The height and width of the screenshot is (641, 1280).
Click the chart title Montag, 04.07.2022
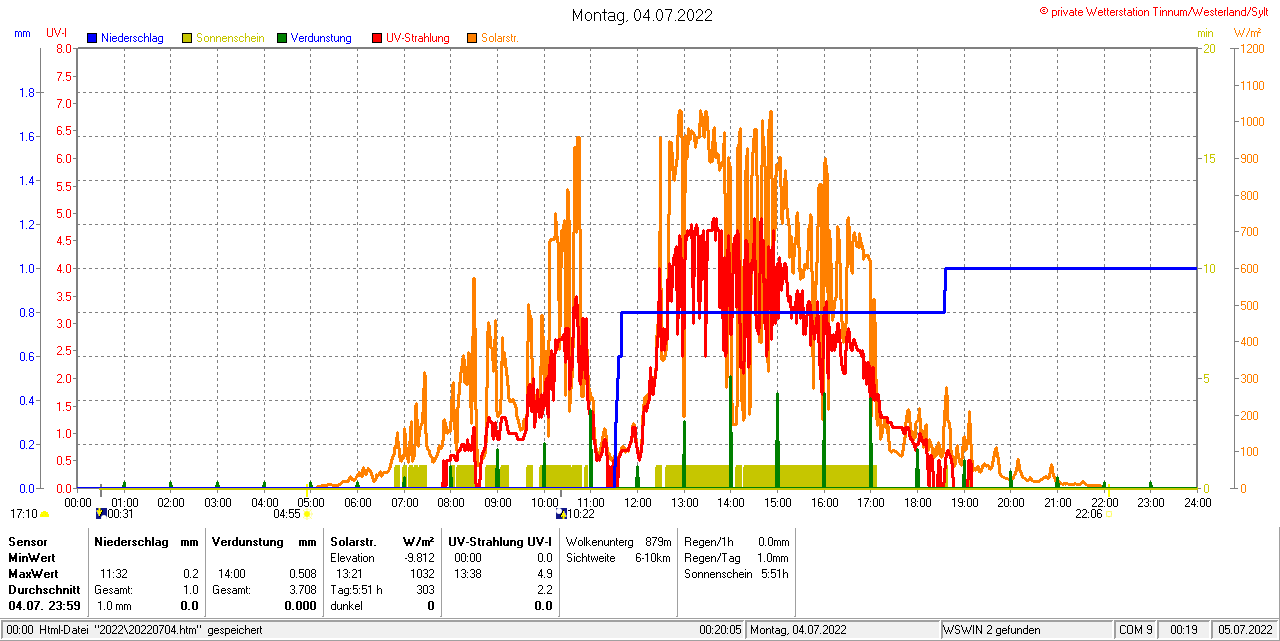[642, 15]
